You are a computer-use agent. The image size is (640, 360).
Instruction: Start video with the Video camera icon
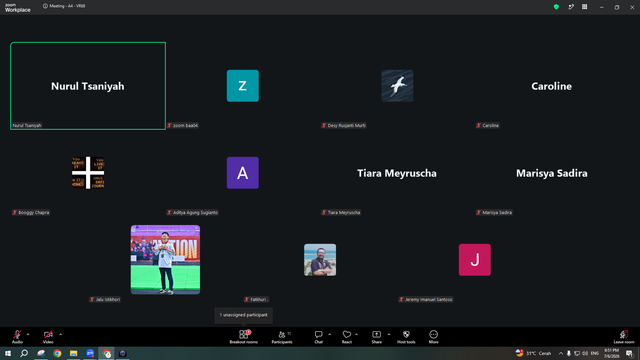click(48, 334)
